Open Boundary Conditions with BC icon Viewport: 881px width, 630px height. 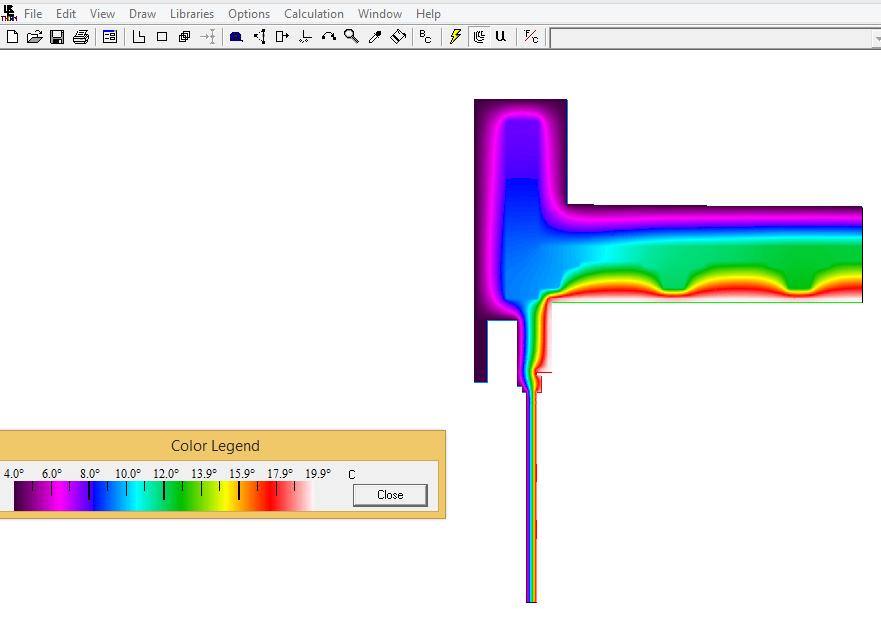pyautogui.click(x=425, y=37)
